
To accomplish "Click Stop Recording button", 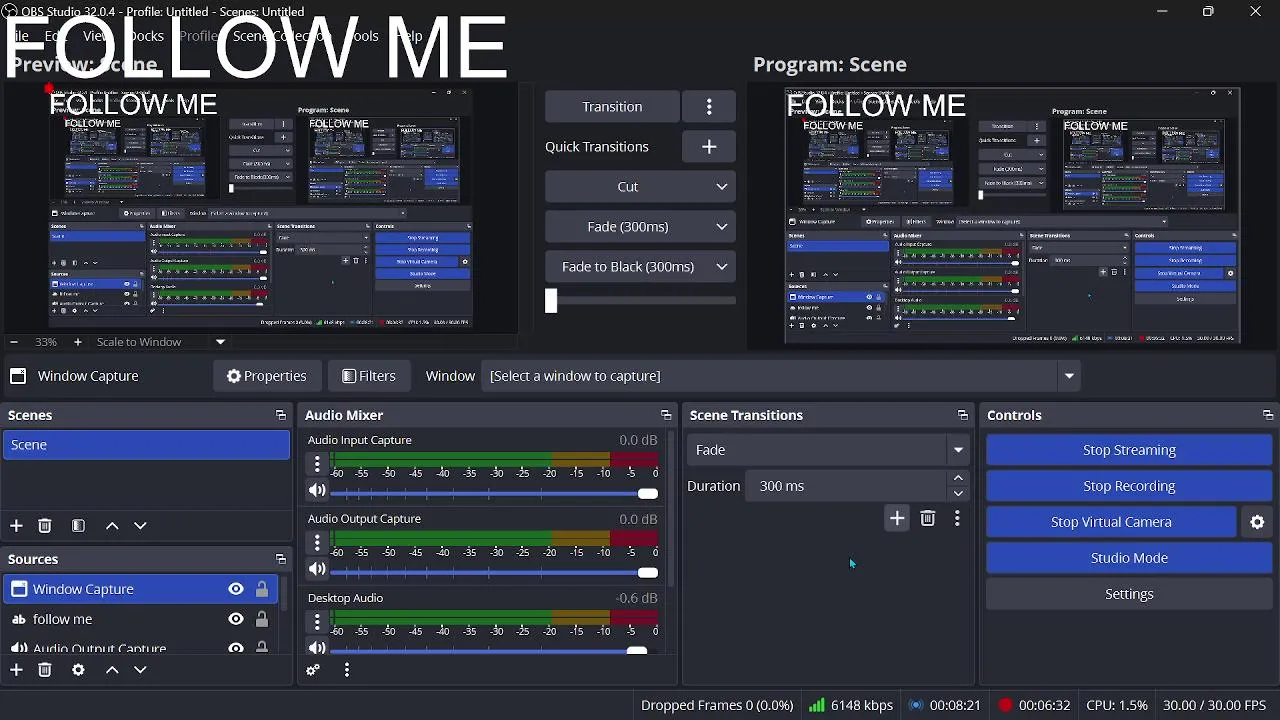I will coord(1129,486).
